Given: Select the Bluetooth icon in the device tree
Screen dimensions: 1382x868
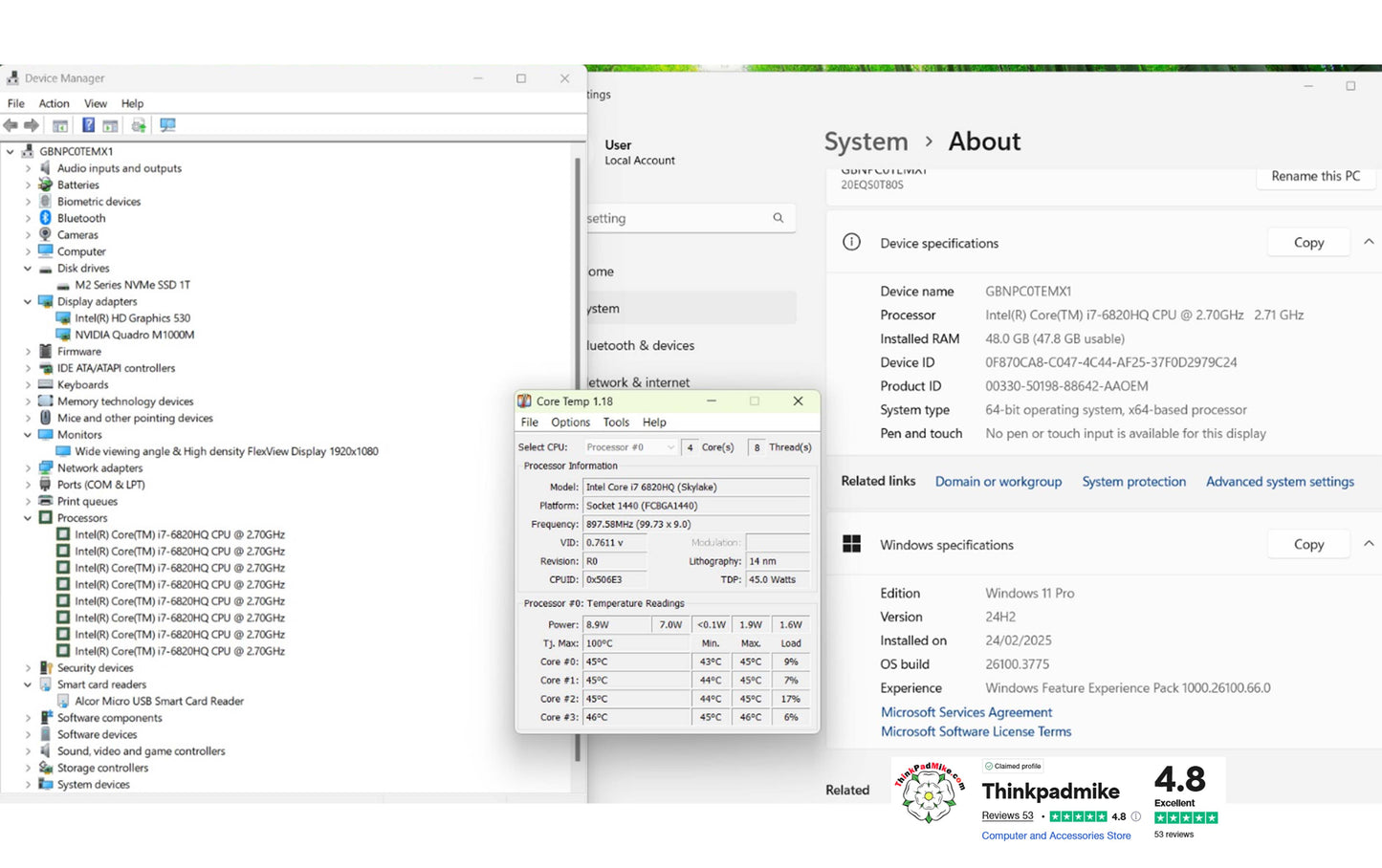Looking at the screenshot, I should tap(45, 218).
